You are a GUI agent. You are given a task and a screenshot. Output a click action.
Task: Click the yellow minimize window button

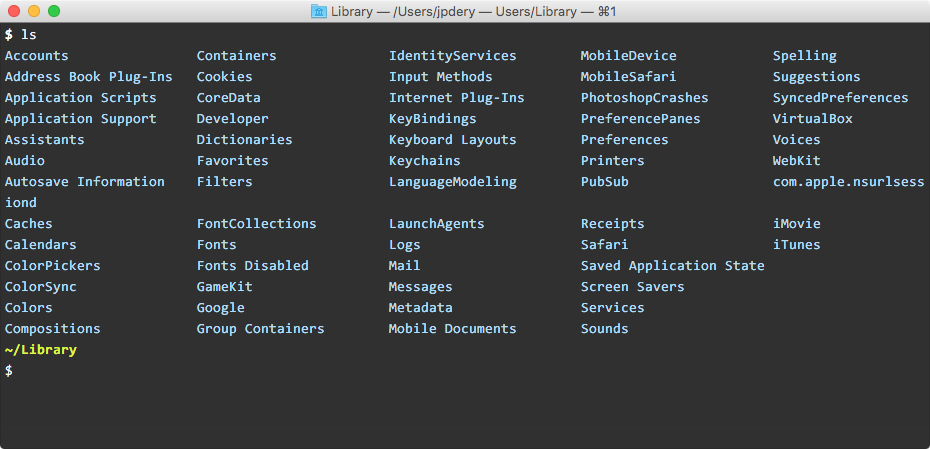(x=34, y=11)
